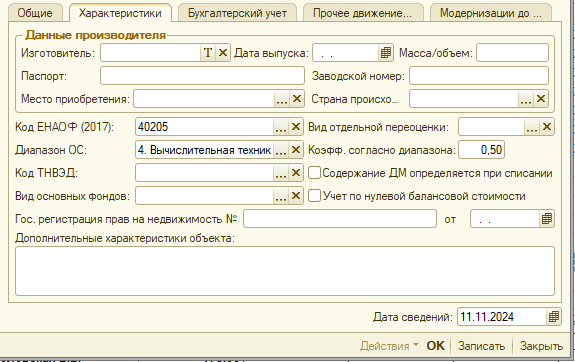Click the Страна происхождения input field
This screenshot has height=362, width=575.
tap(464, 99)
